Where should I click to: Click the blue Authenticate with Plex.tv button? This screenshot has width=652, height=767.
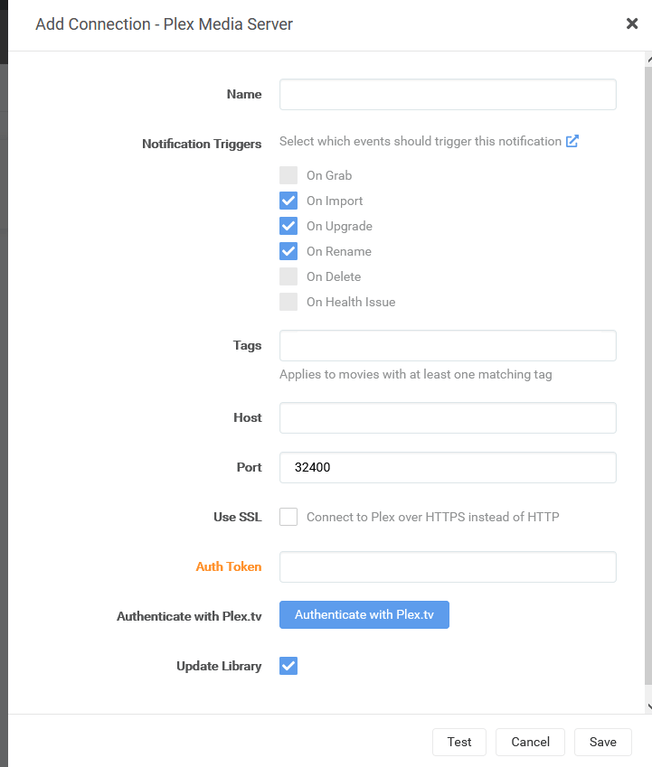364,615
